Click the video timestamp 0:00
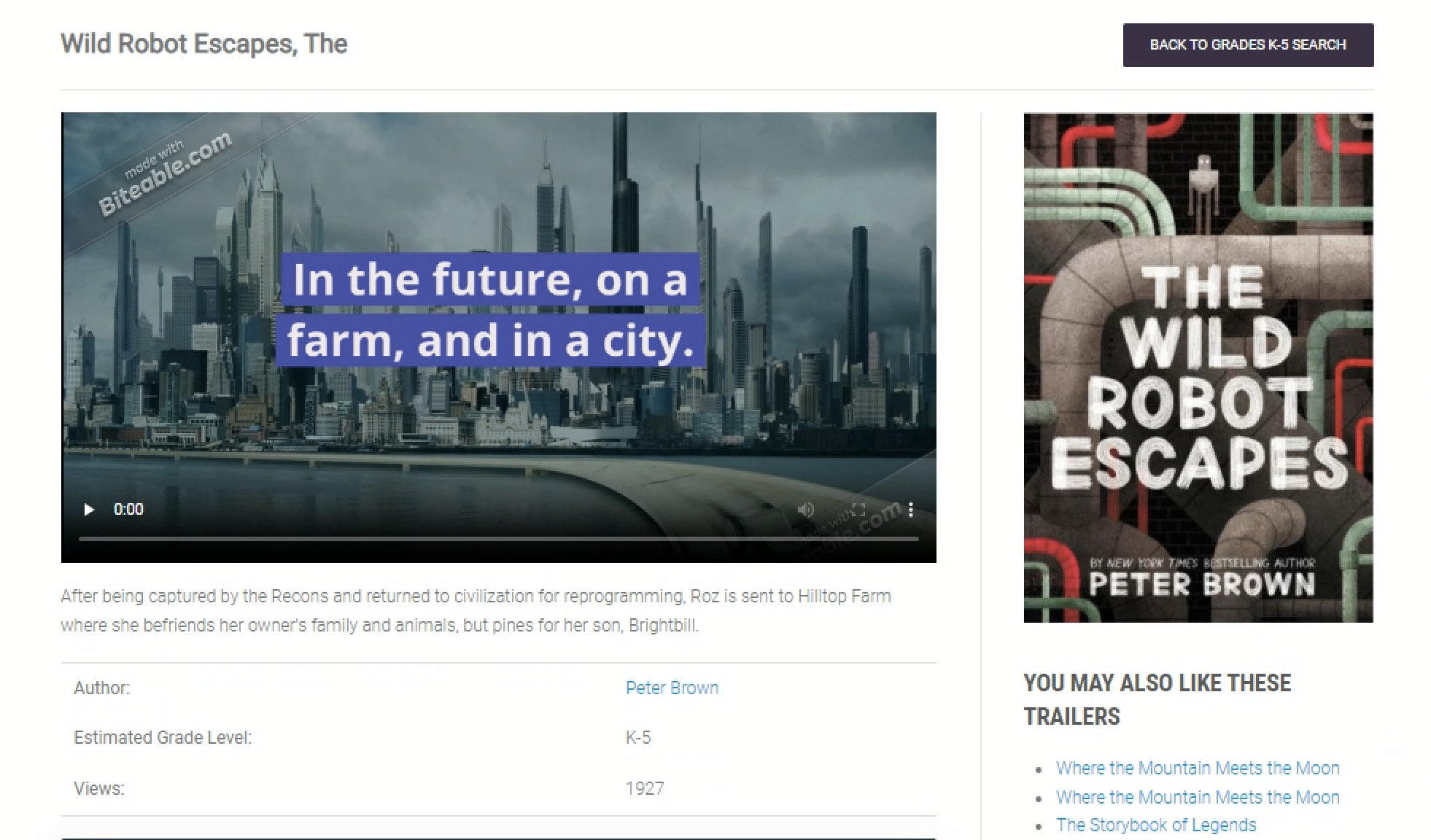The image size is (1431, 840). [x=128, y=509]
